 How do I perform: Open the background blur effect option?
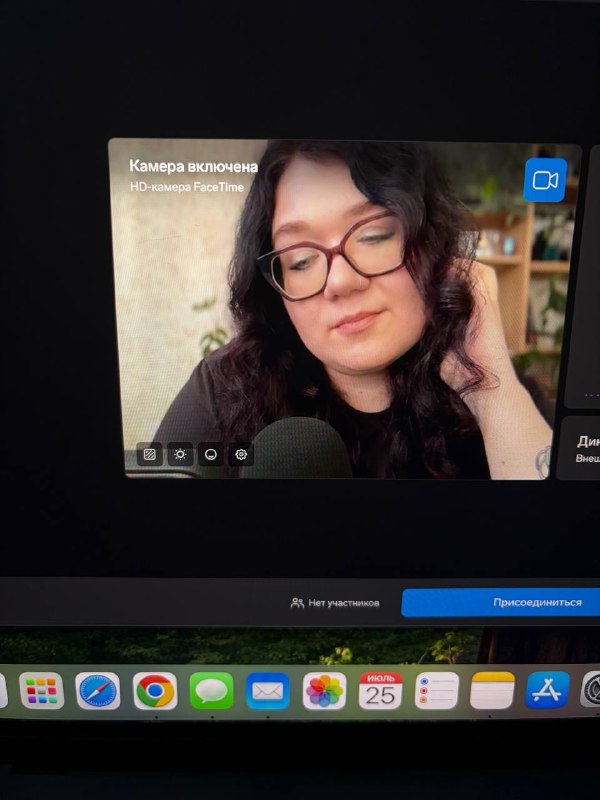tap(149, 454)
